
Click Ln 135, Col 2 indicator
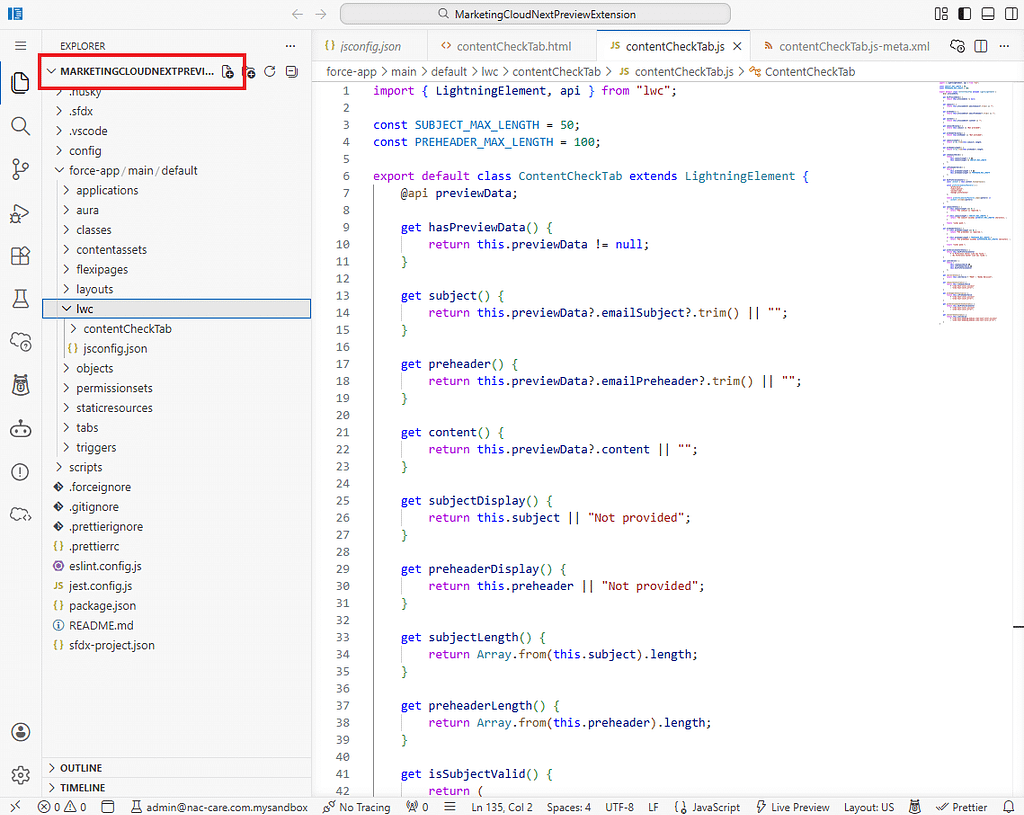pos(502,807)
